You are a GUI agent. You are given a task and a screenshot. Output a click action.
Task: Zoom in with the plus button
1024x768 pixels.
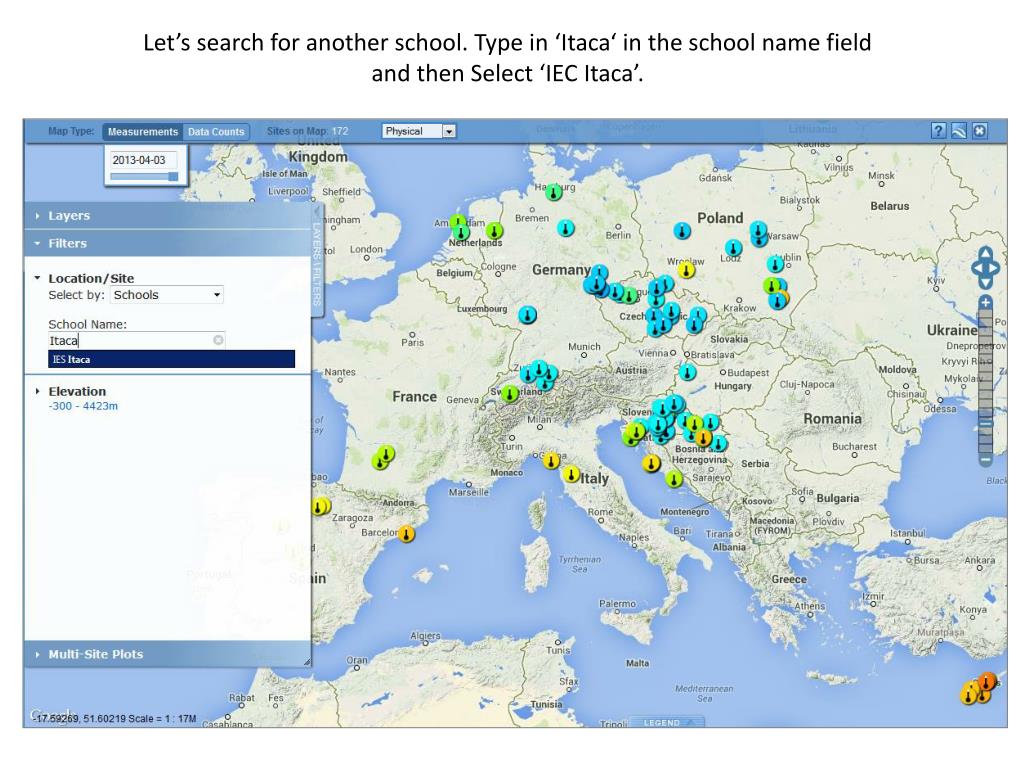(985, 302)
